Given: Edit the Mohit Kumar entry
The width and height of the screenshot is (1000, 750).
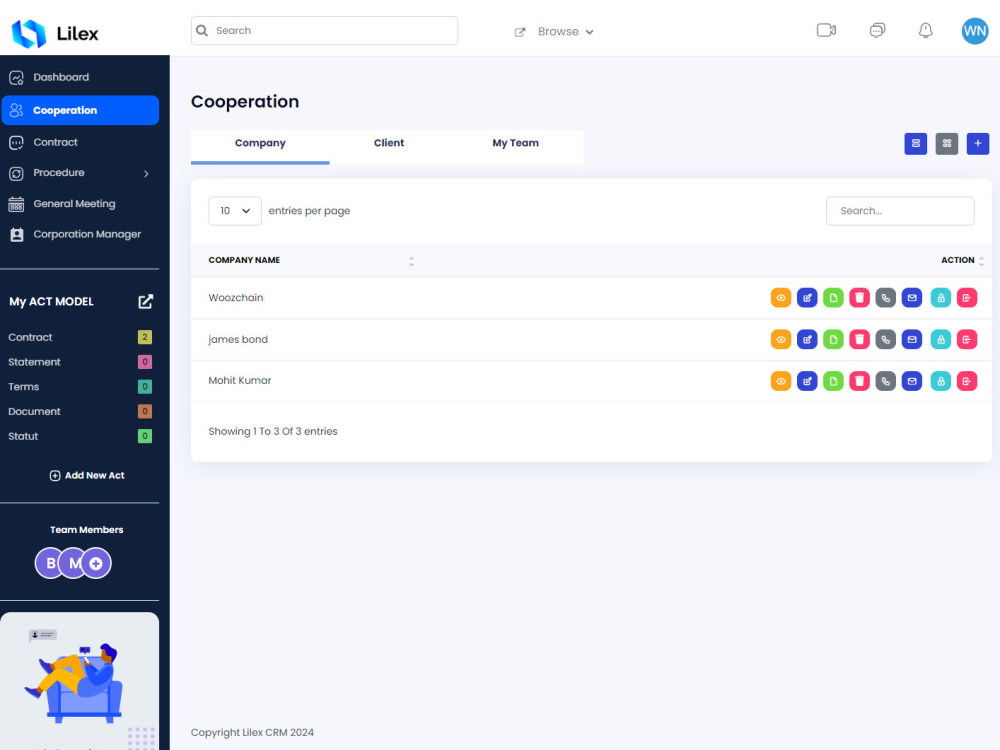Looking at the screenshot, I should click(x=807, y=381).
